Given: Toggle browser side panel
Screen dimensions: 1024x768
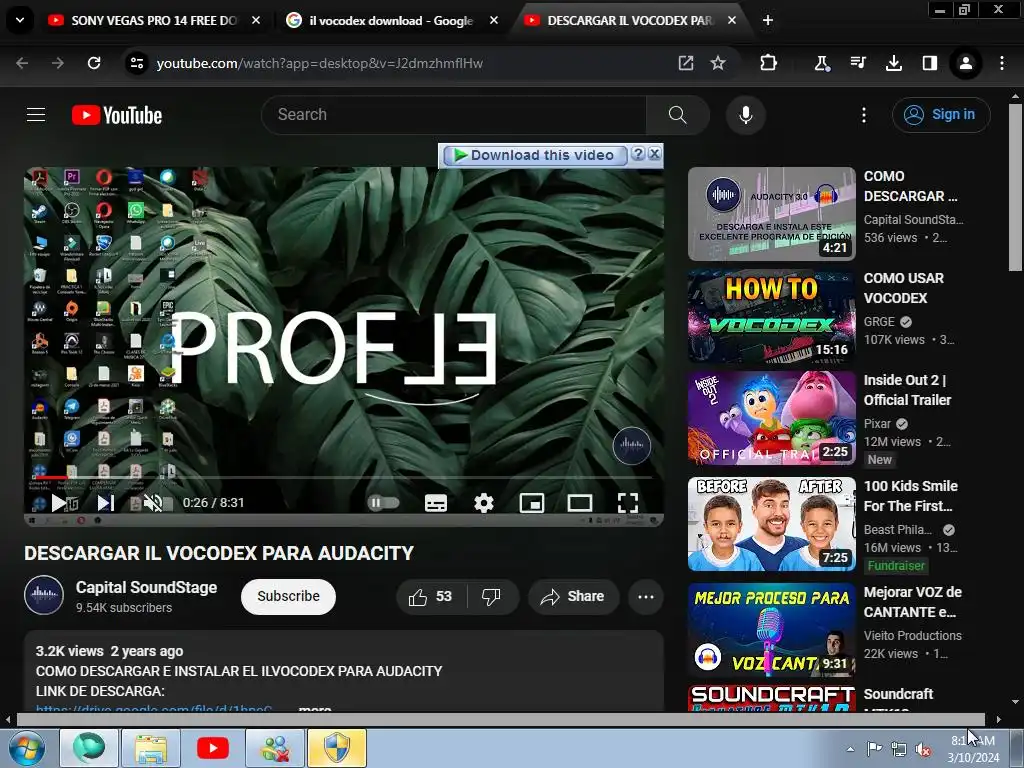Looking at the screenshot, I should tap(929, 63).
